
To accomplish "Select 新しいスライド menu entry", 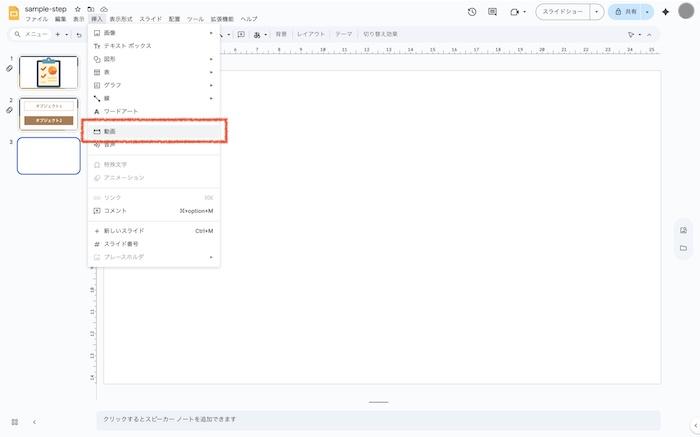I will 154,231.
